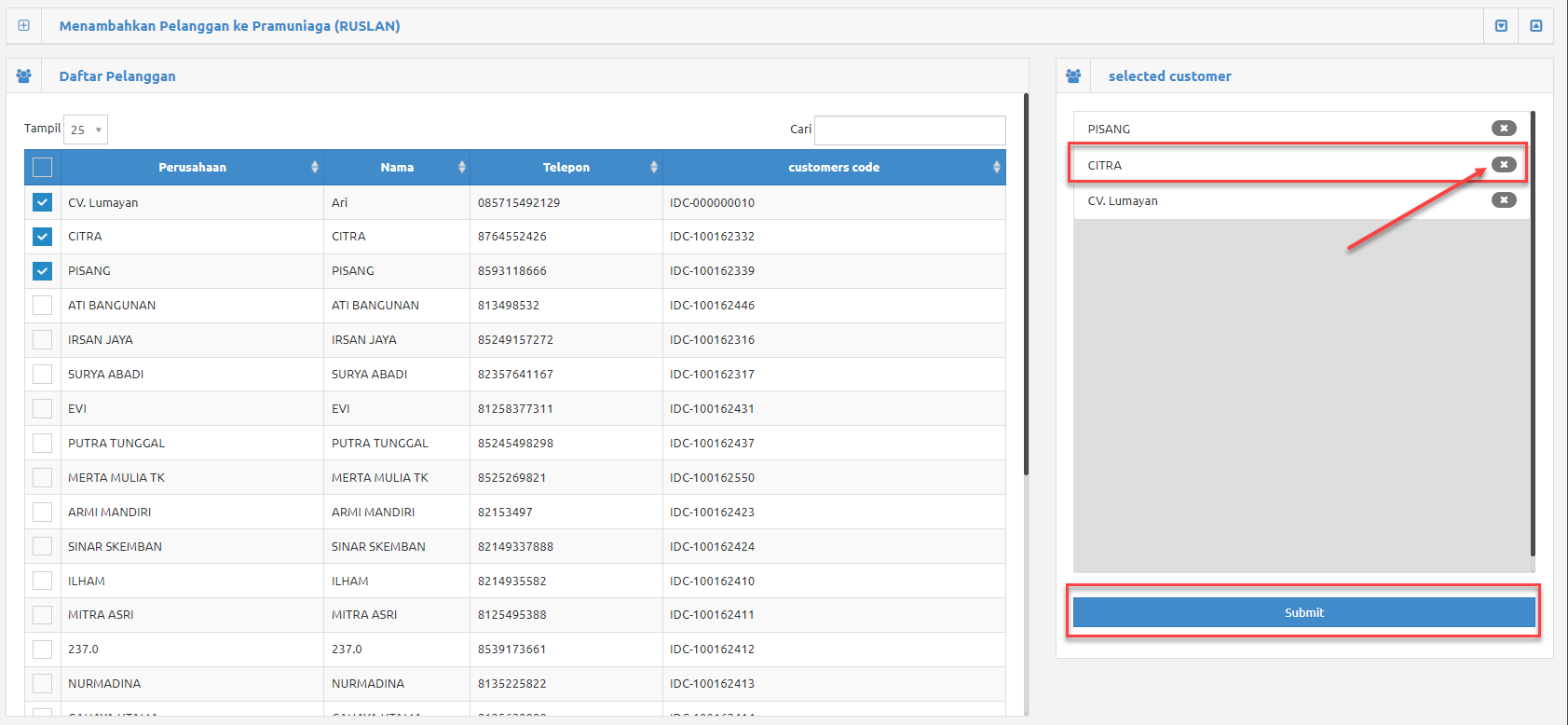Expand the plus icon beside Menambahkan Pelanggan title

[24, 25]
